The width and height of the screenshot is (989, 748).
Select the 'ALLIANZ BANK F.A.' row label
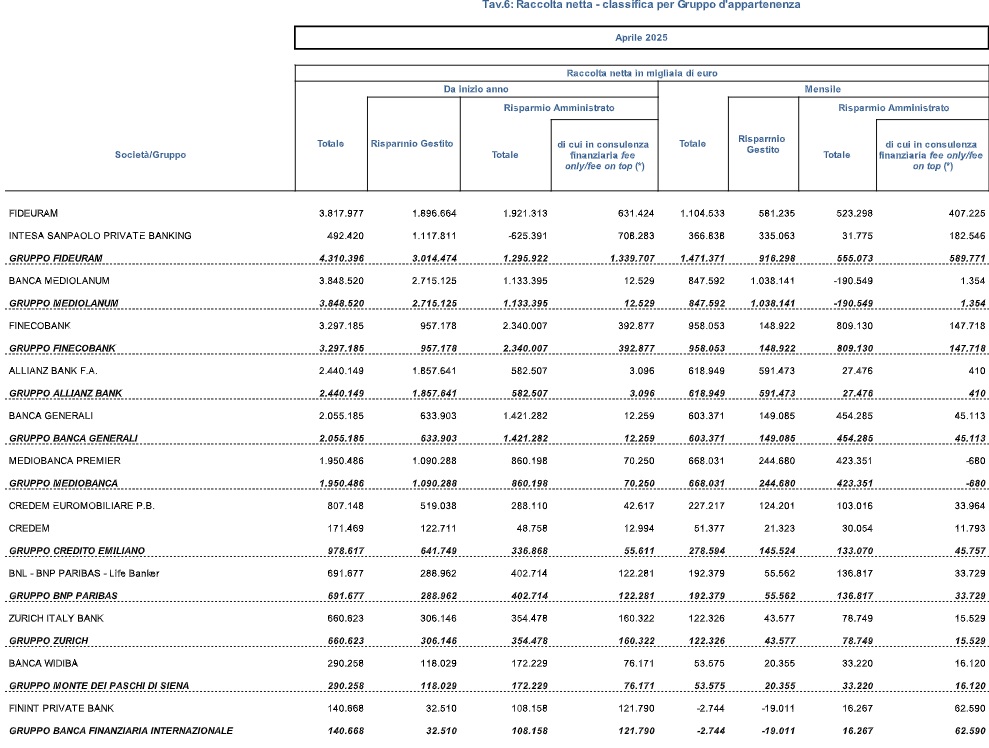coord(53,371)
